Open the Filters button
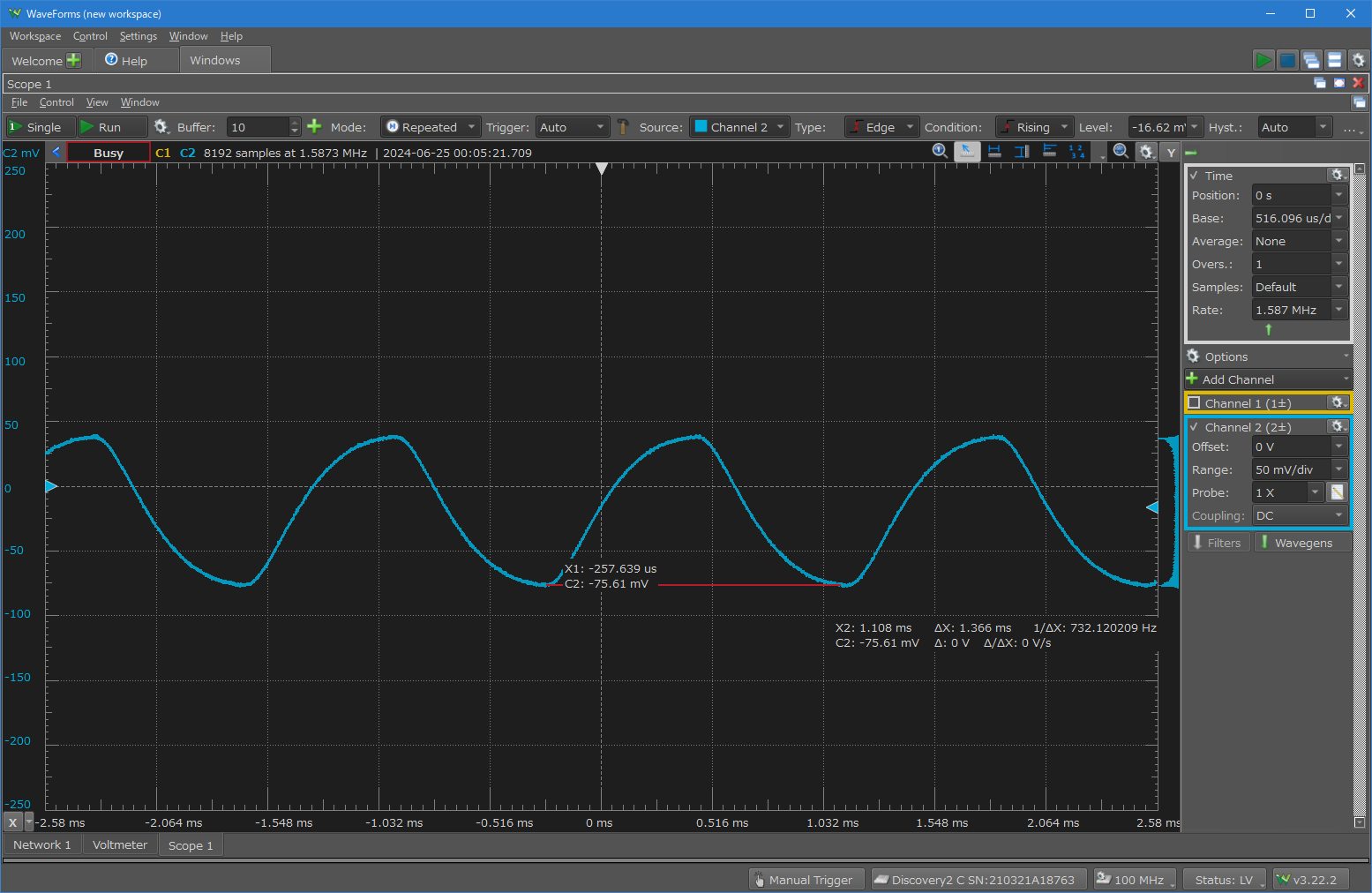 tap(1218, 542)
